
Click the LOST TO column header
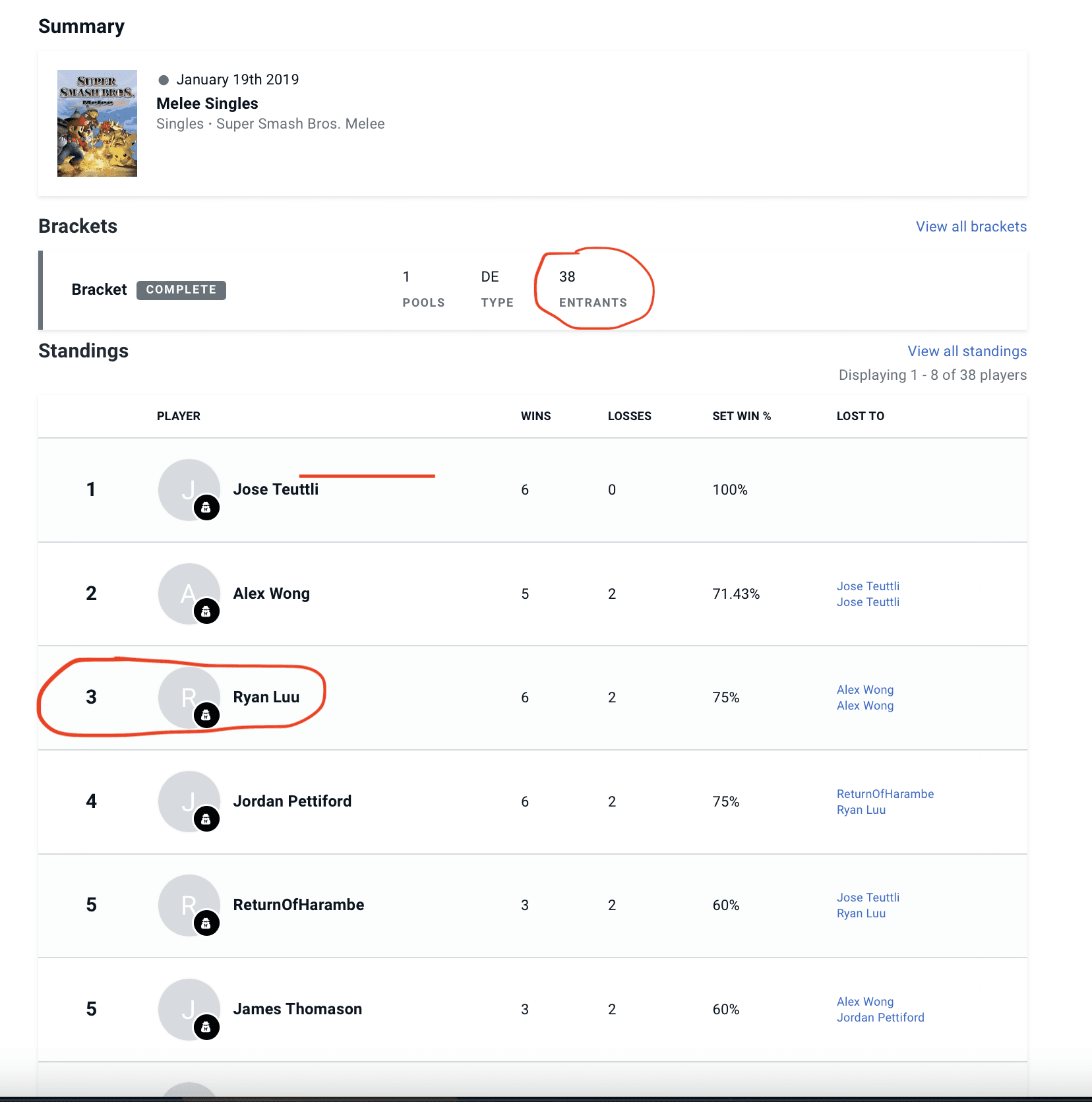861,416
